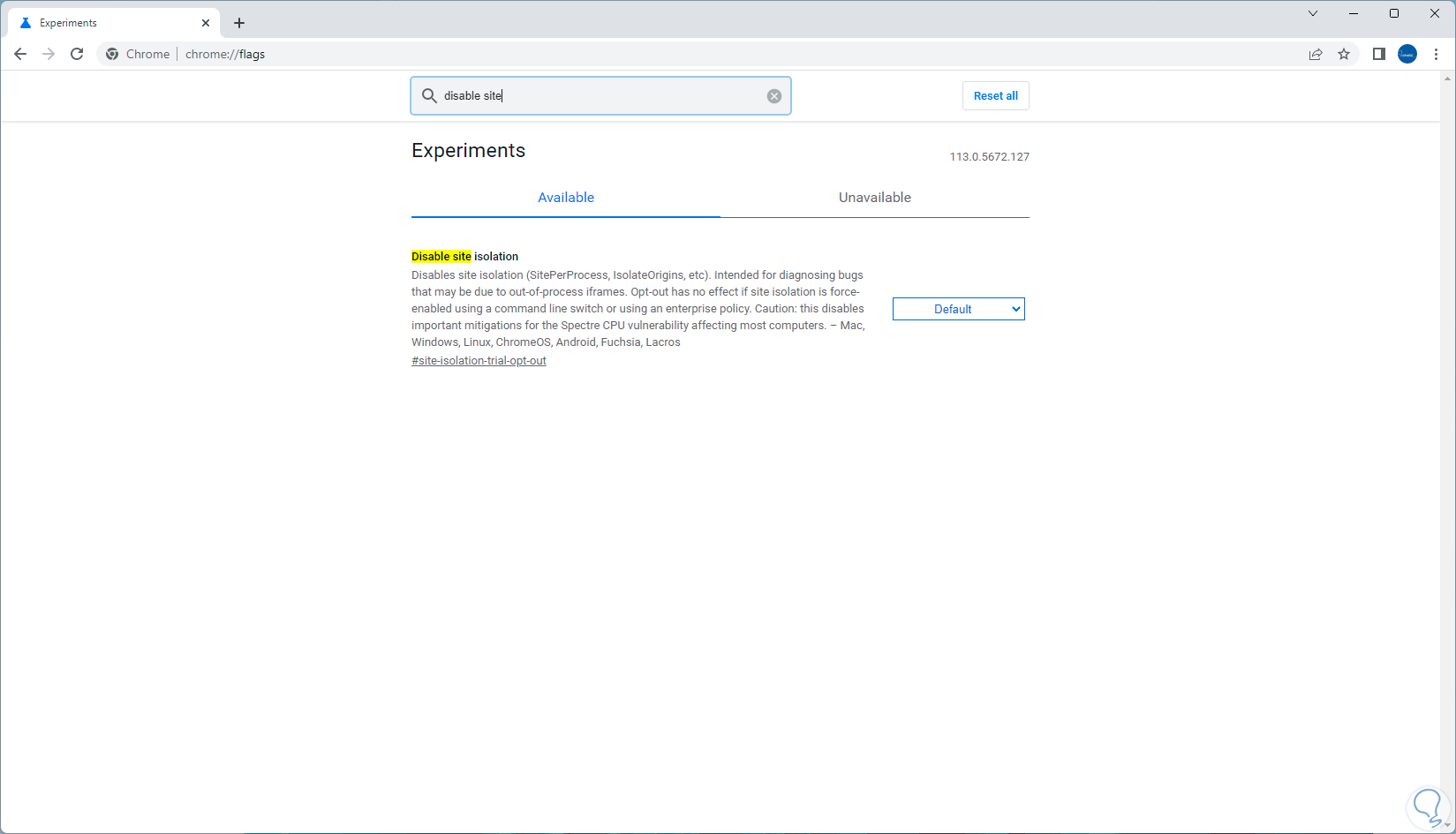1456x834 pixels.
Task: Share this page using the share icon
Action: [1316, 54]
